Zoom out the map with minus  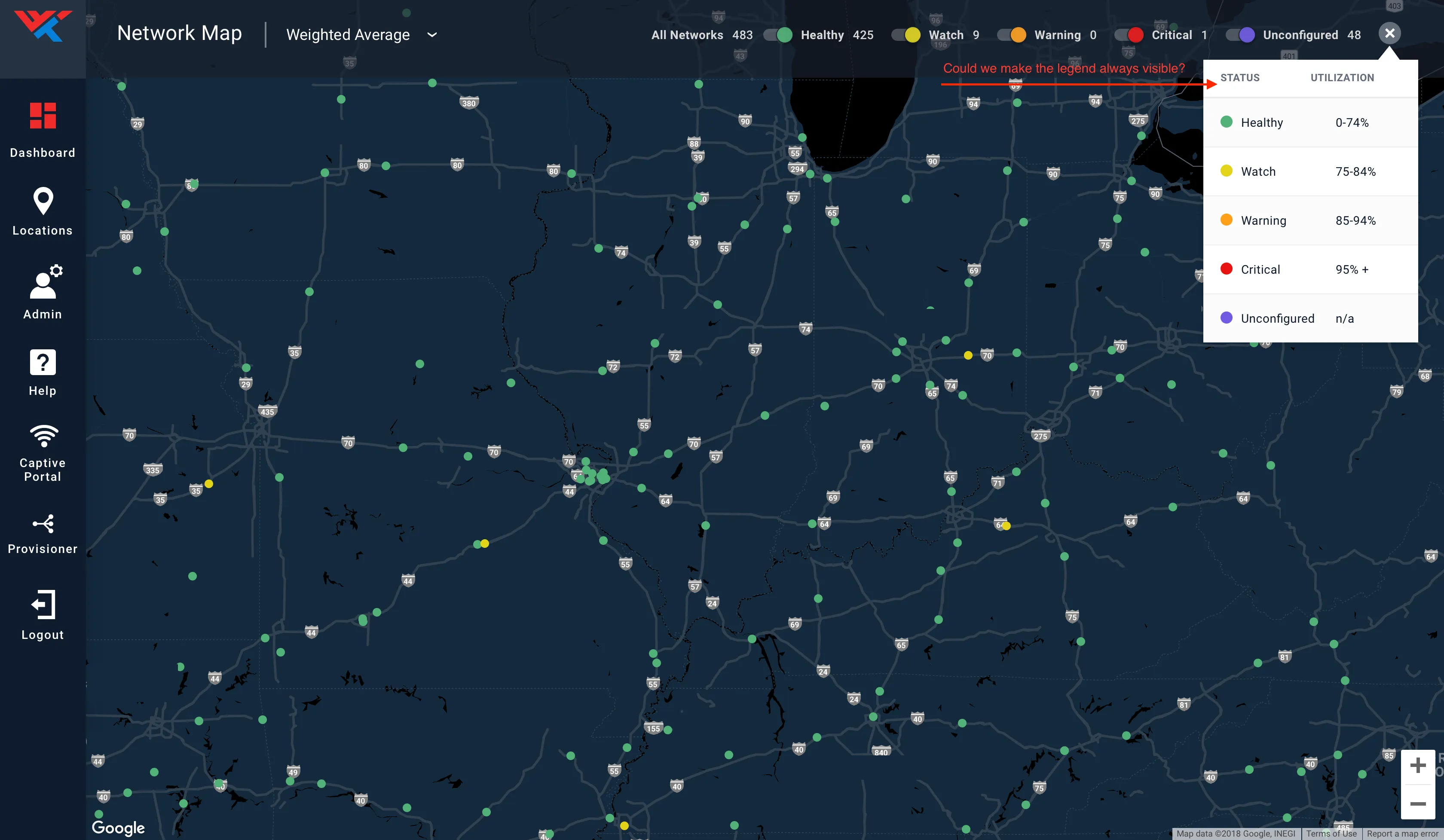coord(1418,804)
